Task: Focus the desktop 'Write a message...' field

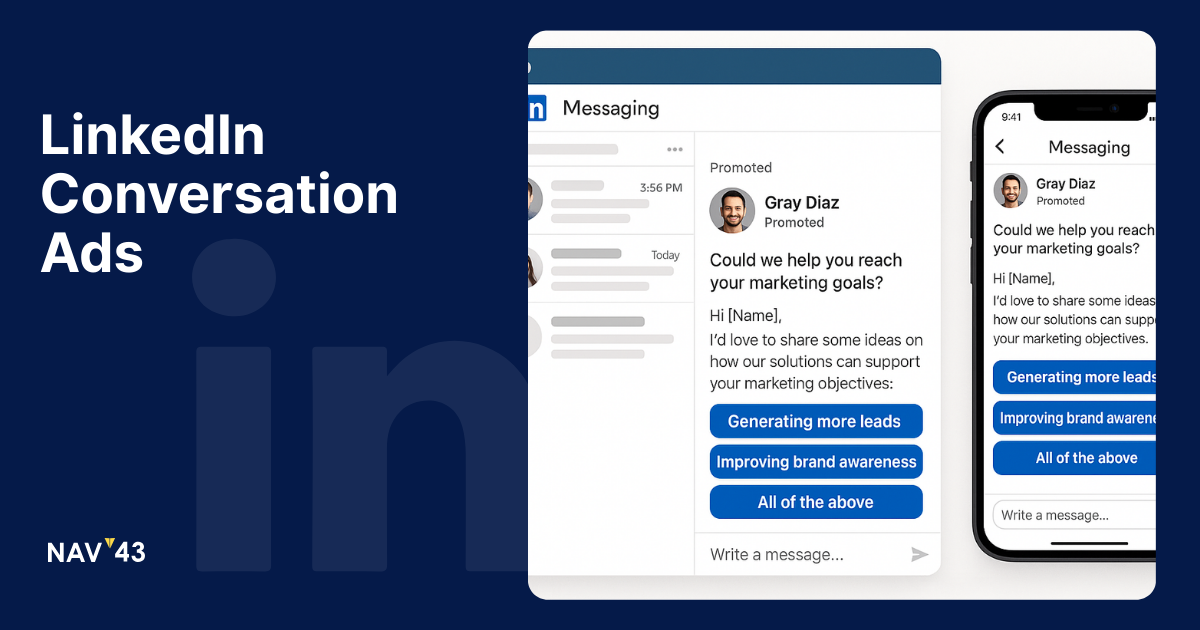Action: click(817, 554)
